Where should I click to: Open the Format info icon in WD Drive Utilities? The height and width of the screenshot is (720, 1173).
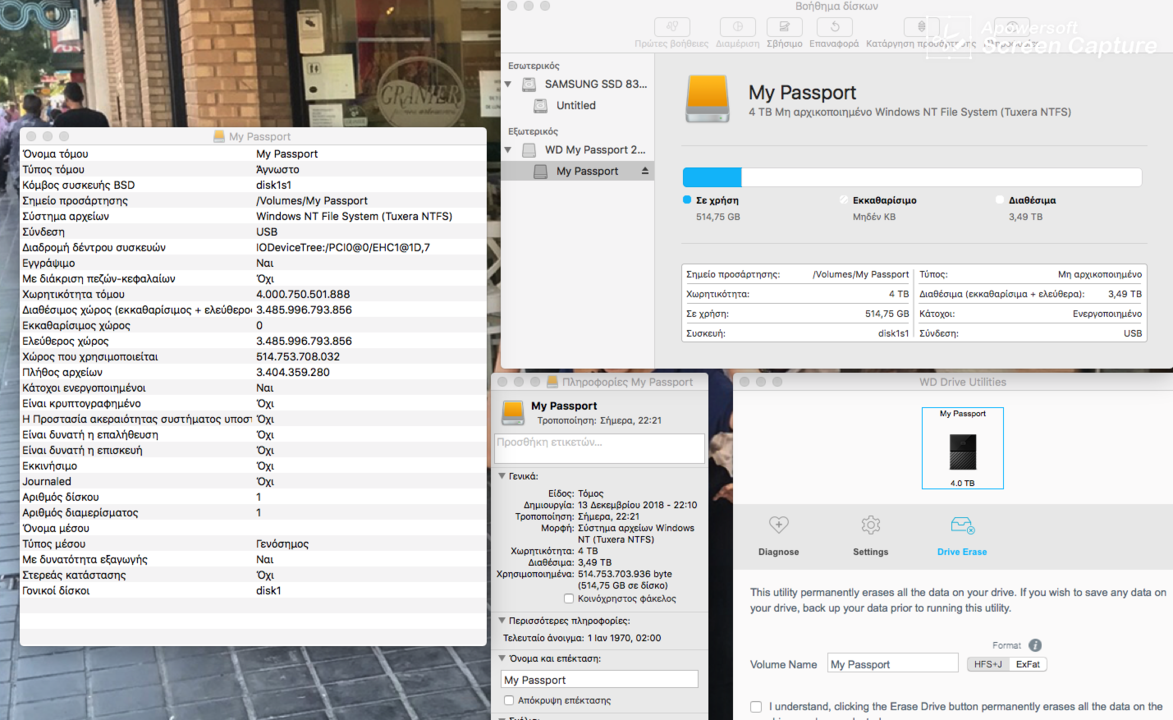pos(1035,645)
